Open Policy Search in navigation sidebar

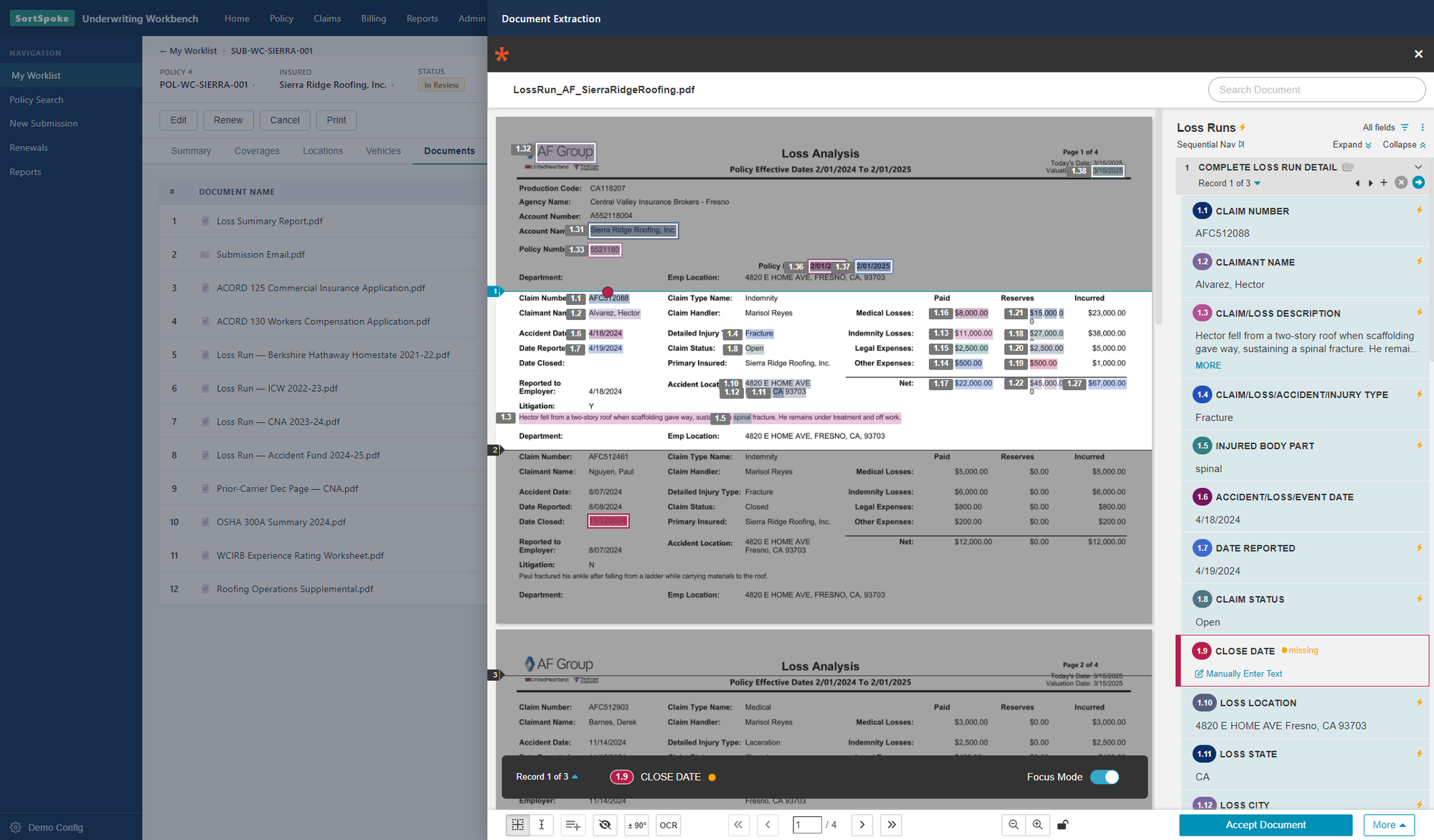pyautogui.click(x=37, y=100)
